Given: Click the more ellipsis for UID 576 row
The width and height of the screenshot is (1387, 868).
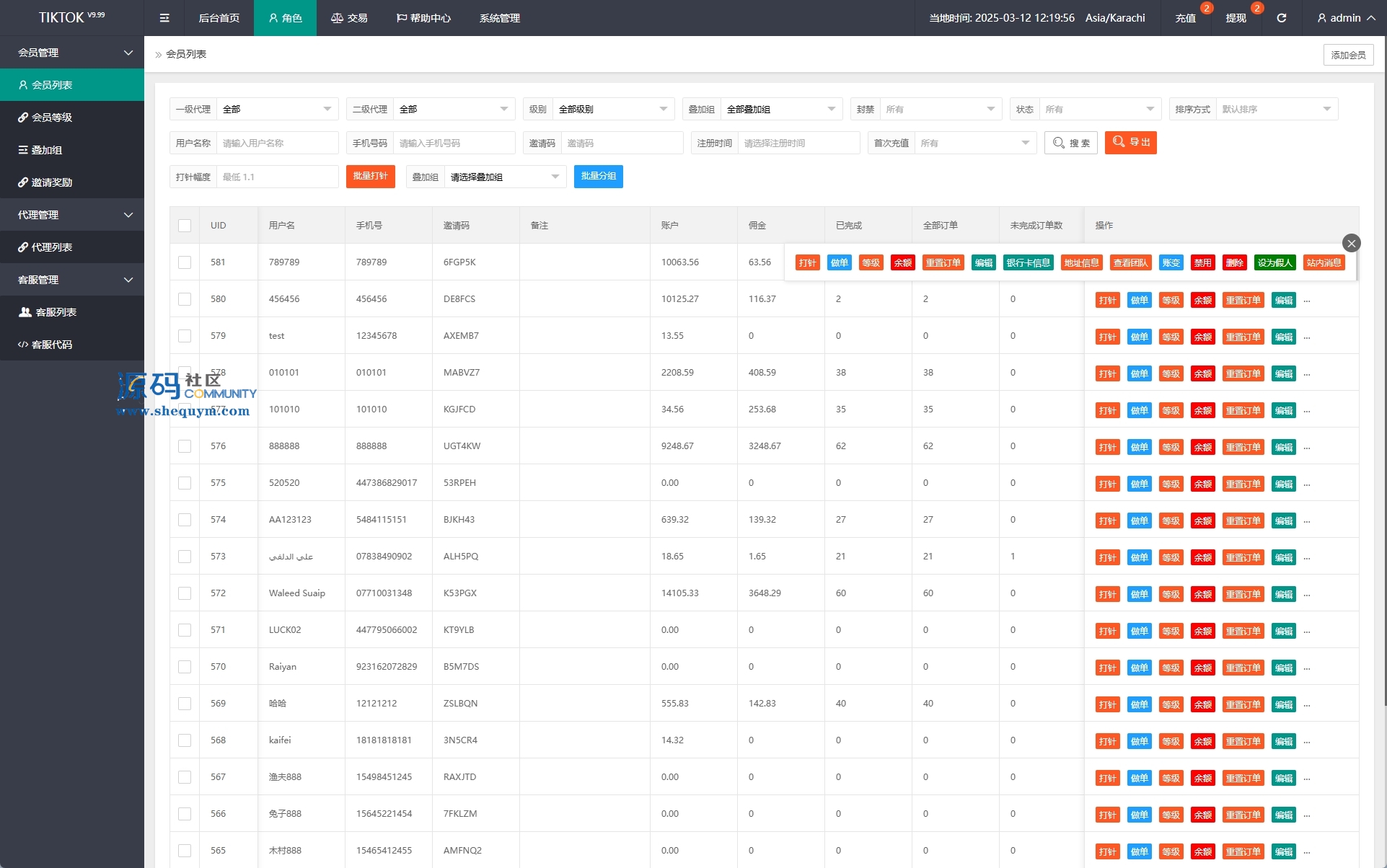Looking at the screenshot, I should 1307,448.
